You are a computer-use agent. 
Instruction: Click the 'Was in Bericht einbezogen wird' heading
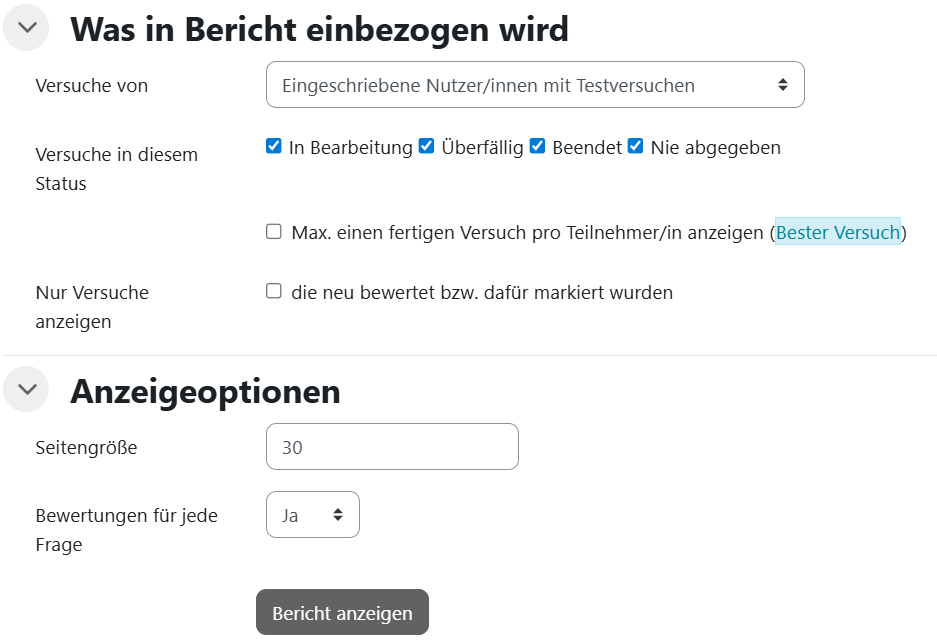(x=319, y=29)
